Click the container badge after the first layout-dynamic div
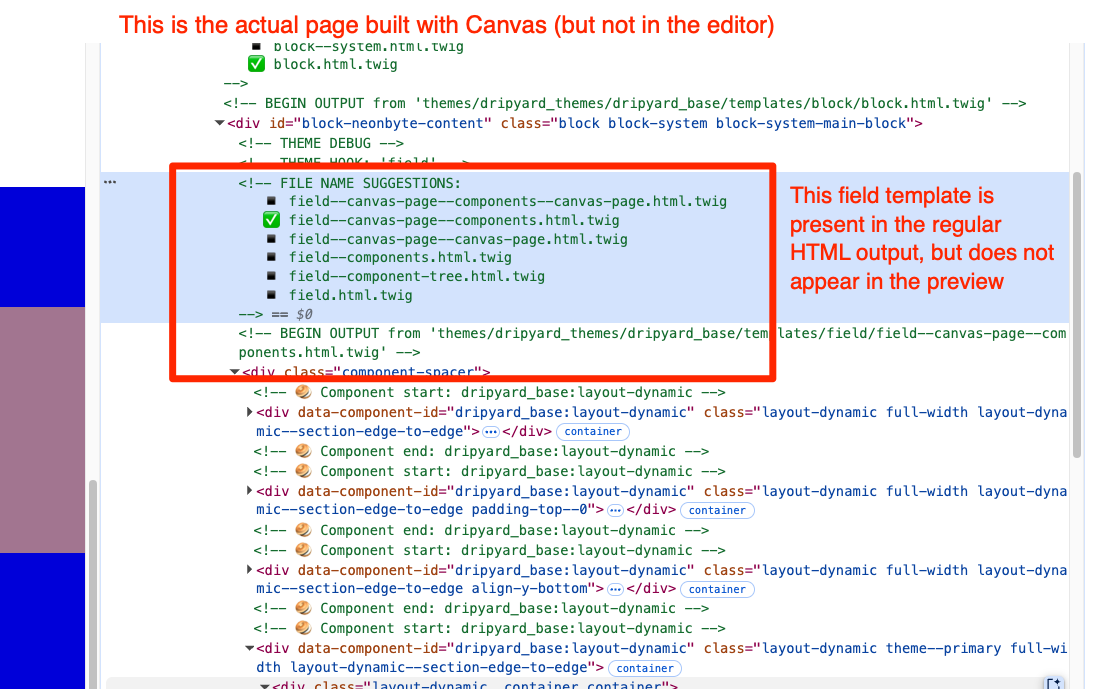The width and height of the screenshot is (1120, 689). [x=593, y=431]
